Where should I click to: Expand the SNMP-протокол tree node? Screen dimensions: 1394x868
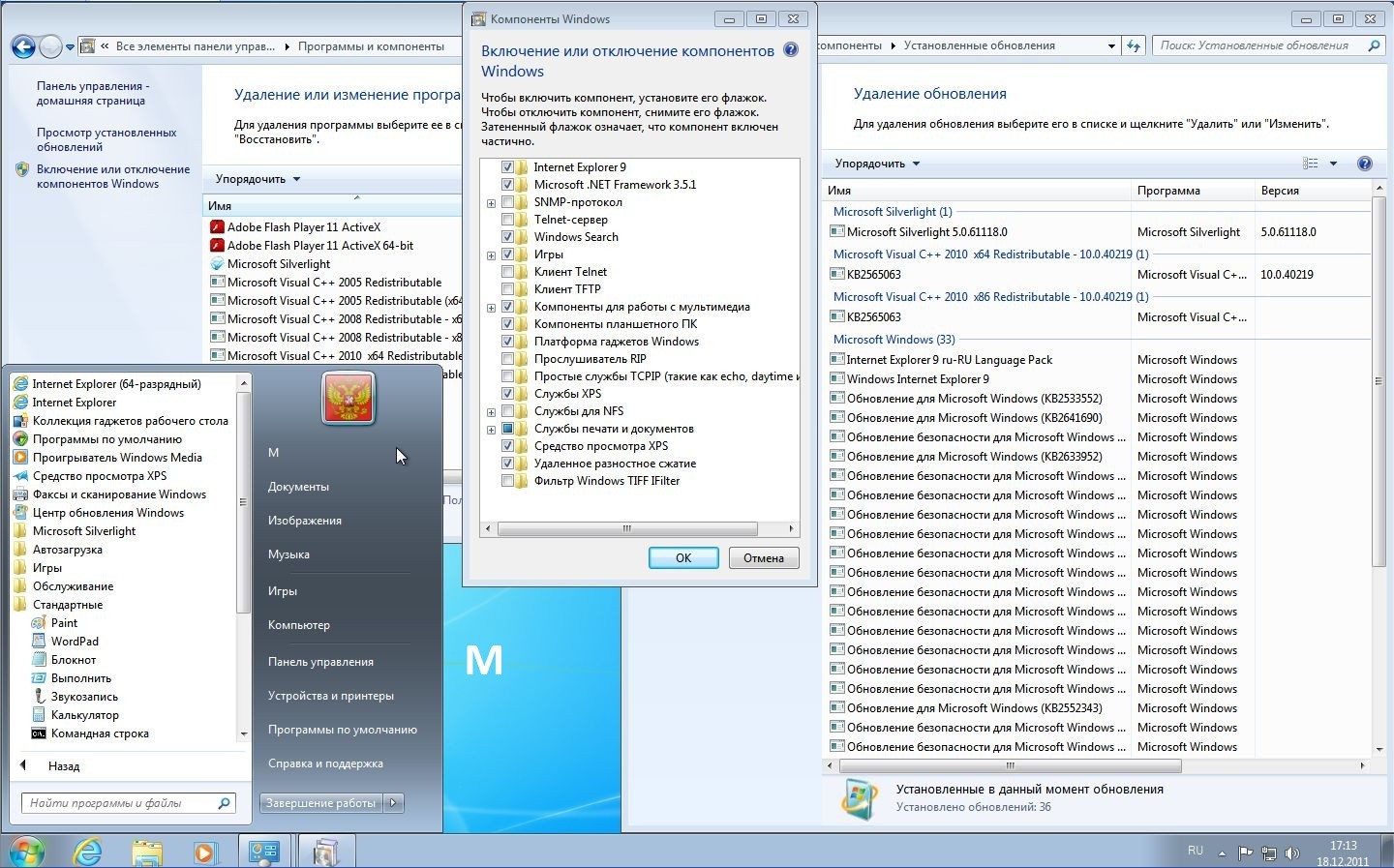(x=491, y=203)
